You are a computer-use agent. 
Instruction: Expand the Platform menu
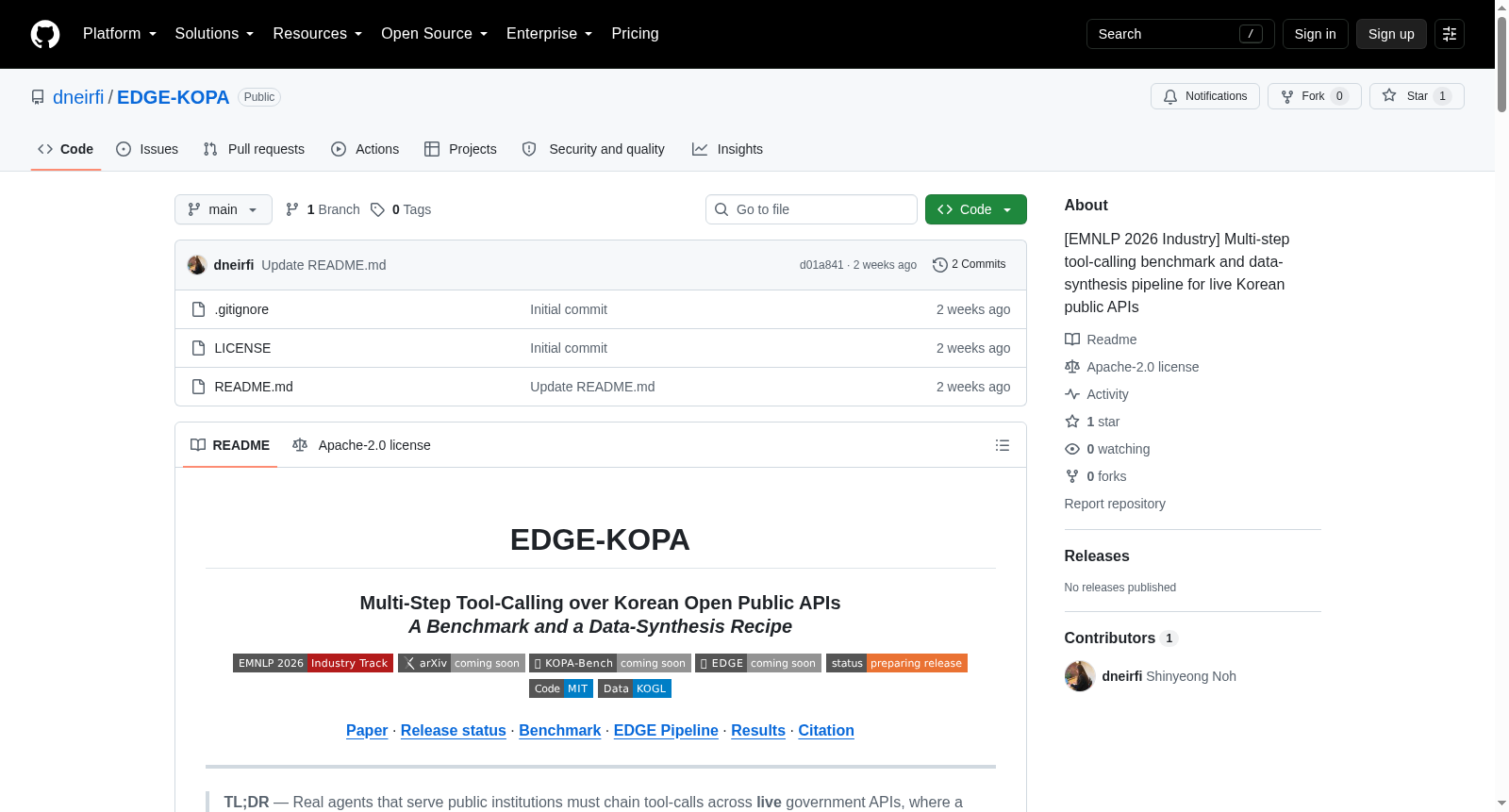(x=120, y=34)
